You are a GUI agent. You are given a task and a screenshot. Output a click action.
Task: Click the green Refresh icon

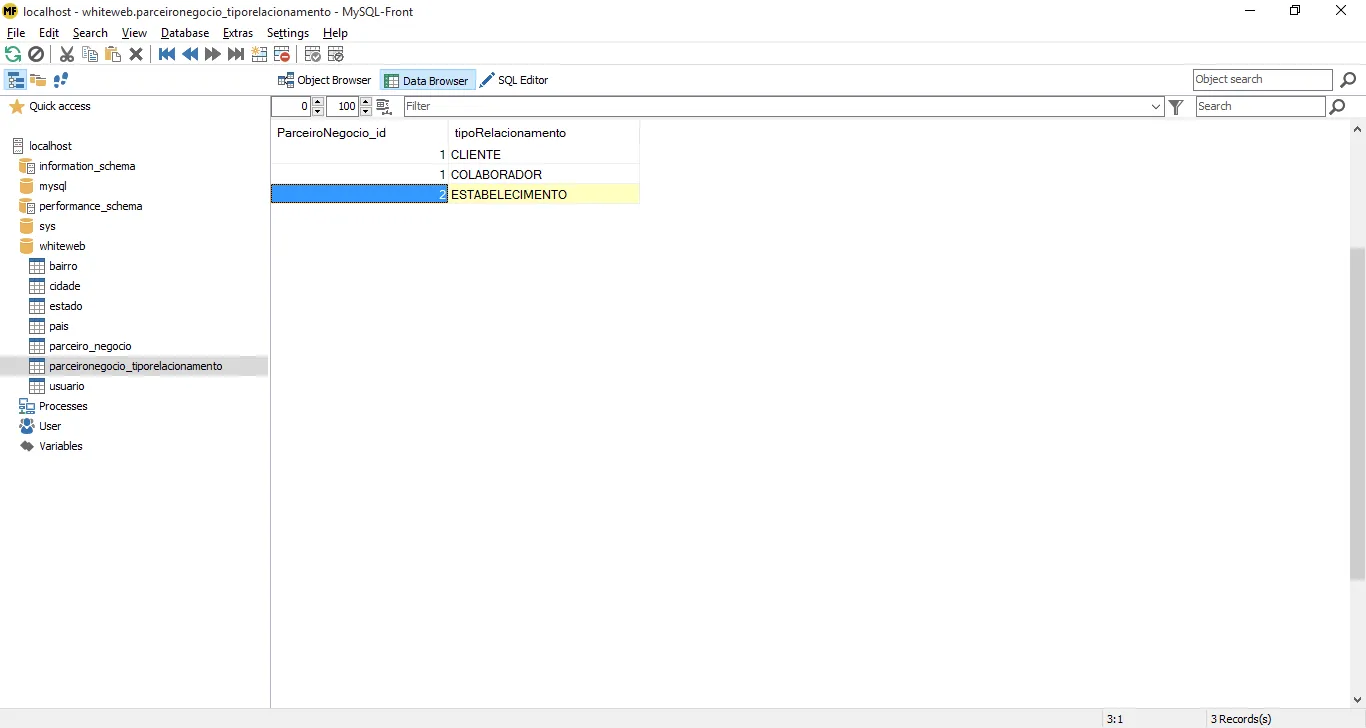pyautogui.click(x=13, y=54)
